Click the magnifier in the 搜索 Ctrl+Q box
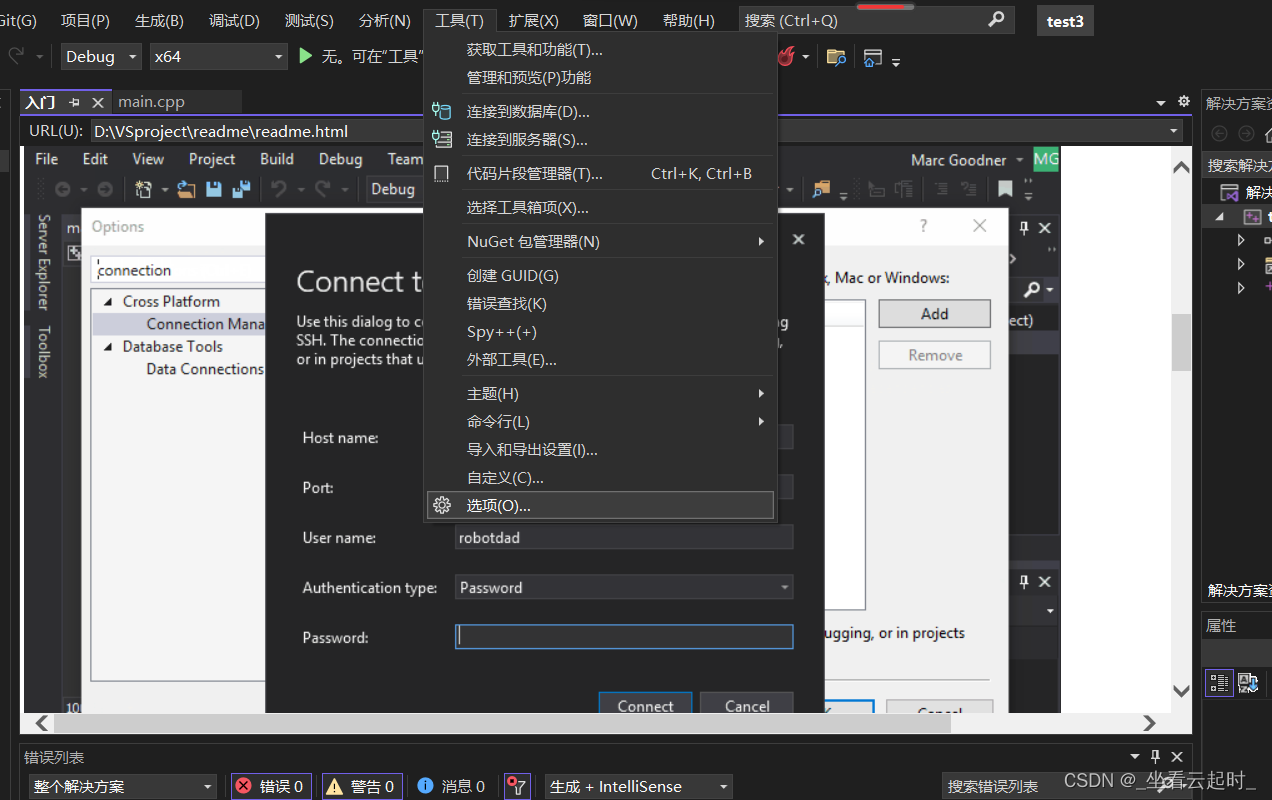This screenshot has height=800, width=1272. 997,19
